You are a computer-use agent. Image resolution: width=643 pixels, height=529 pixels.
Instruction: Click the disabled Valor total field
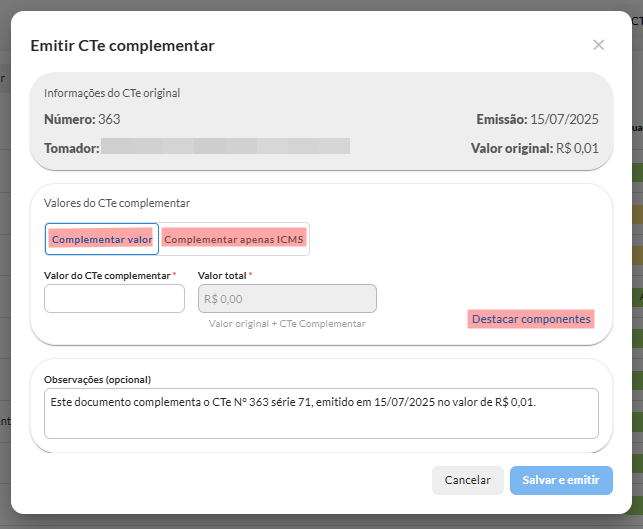(287, 298)
